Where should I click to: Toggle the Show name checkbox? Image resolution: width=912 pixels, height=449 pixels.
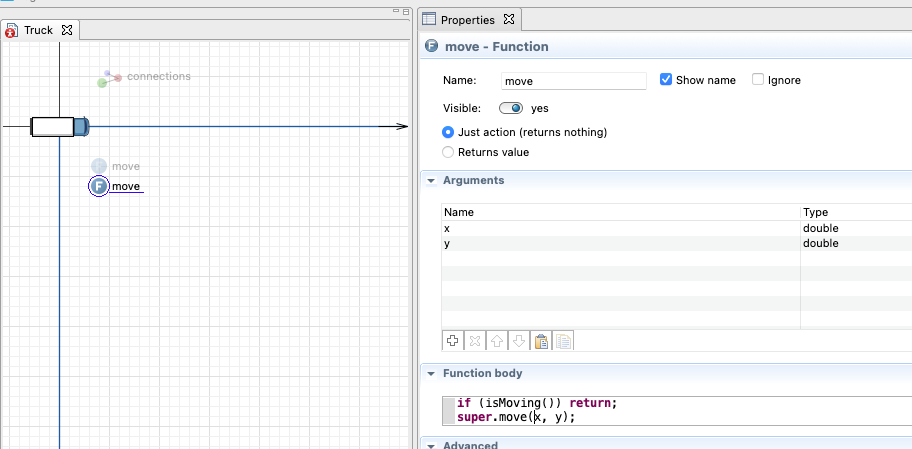(x=666, y=80)
